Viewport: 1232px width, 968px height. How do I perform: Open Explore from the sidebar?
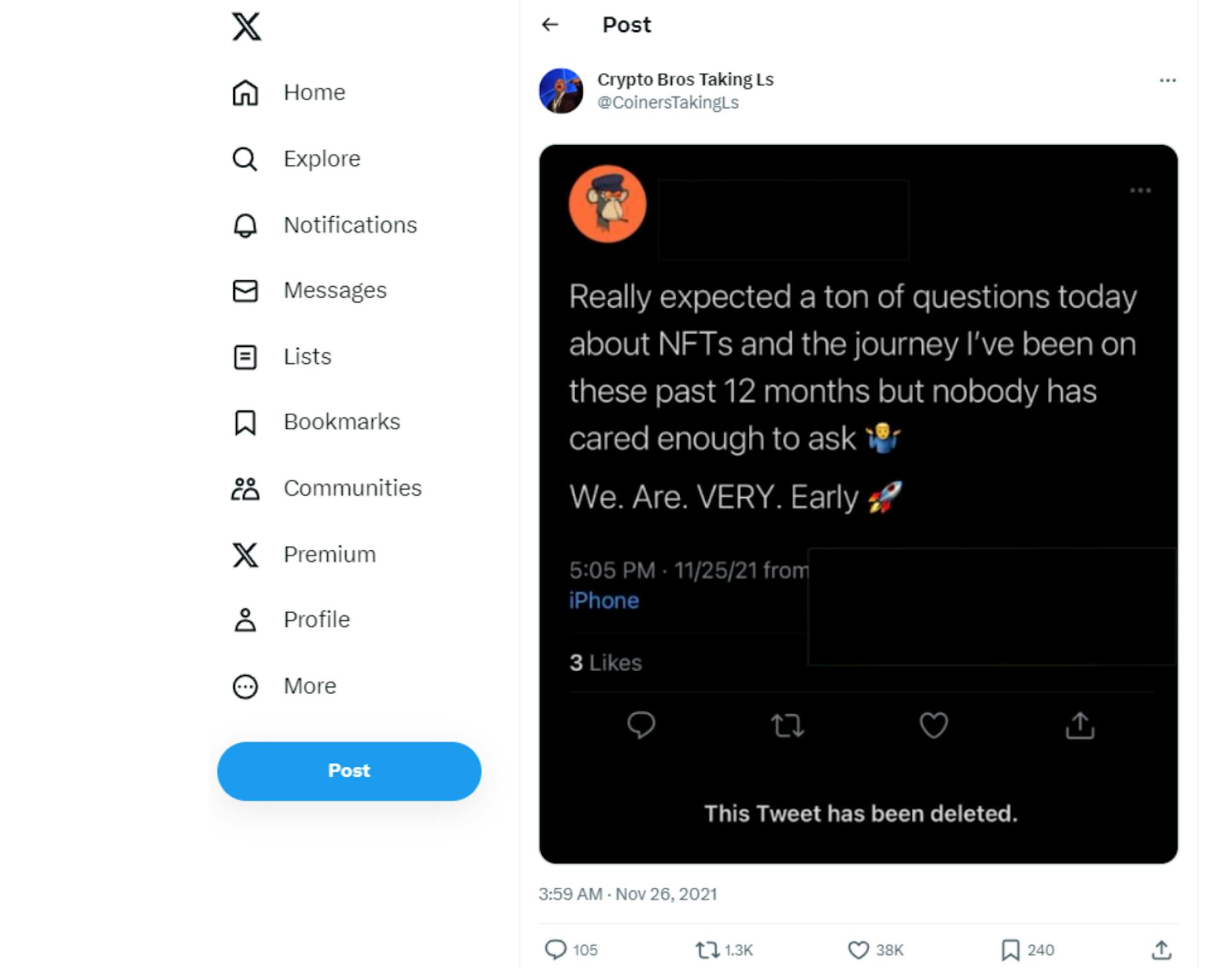(x=246, y=158)
